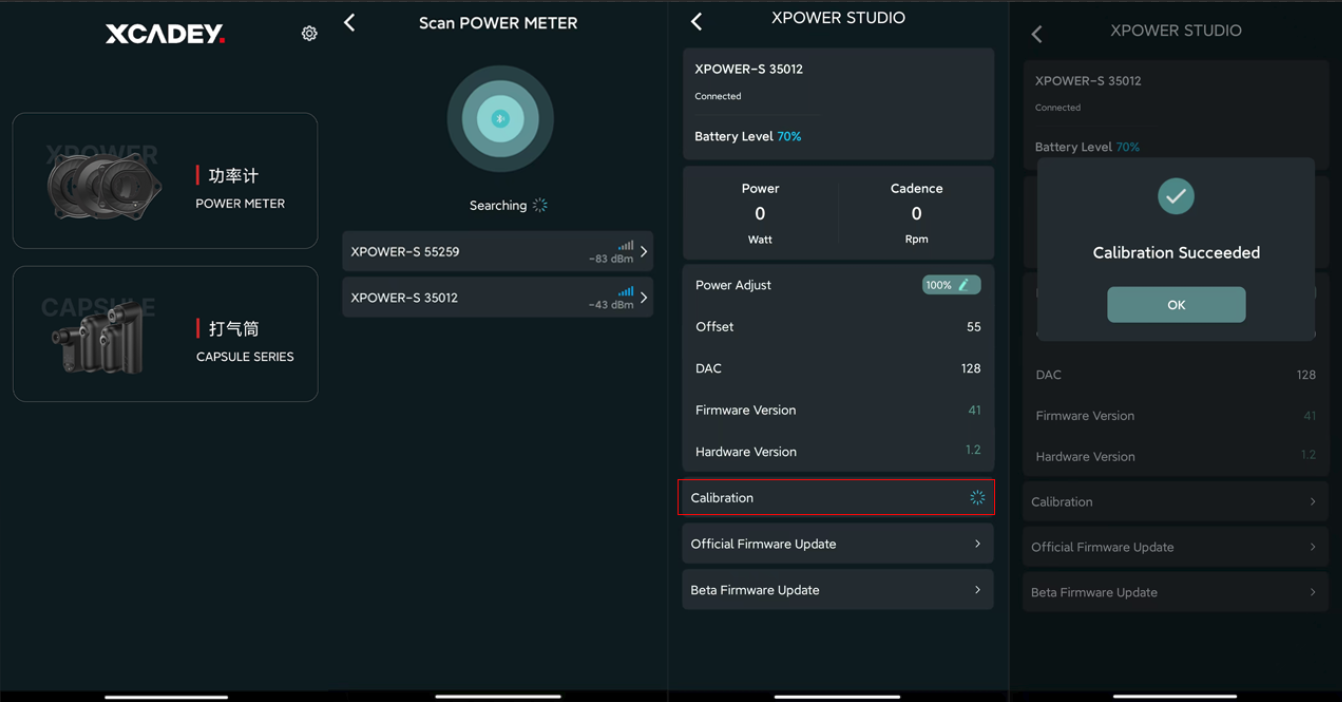Expand Official Firmware Update in highlighted screen
Viewport: 1342px width, 702px height.
[838, 544]
